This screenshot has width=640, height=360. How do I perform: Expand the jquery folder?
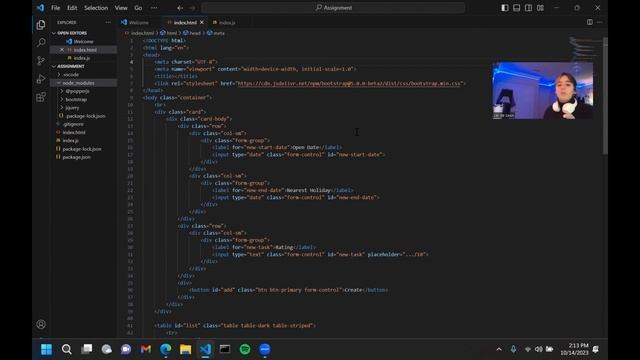tap(62, 108)
